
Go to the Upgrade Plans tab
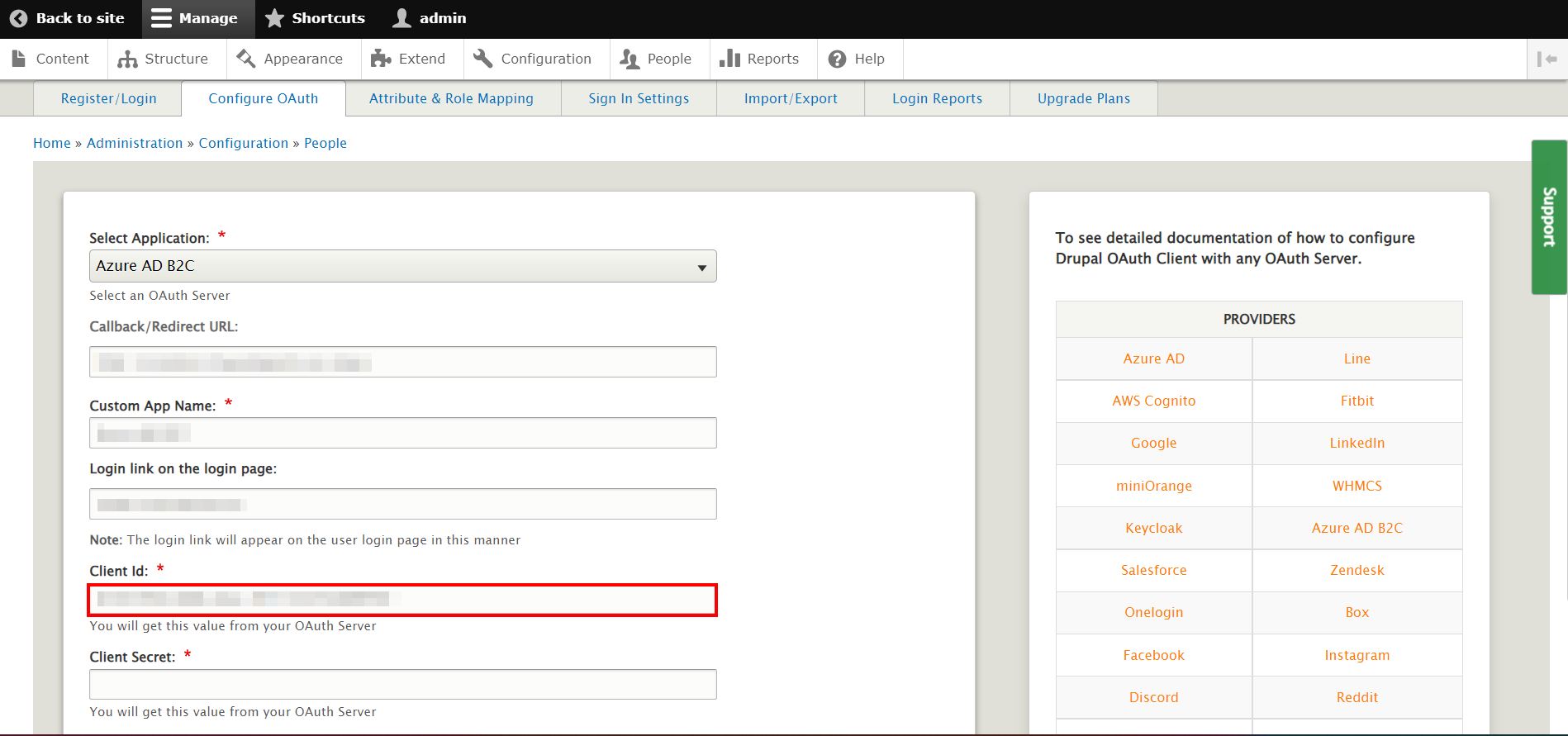click(1083, 98)
